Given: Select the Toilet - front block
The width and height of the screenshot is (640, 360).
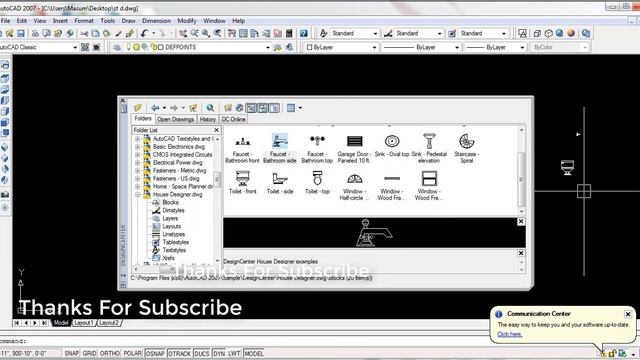Looking at the screenshot, I should tap(242, 182).
